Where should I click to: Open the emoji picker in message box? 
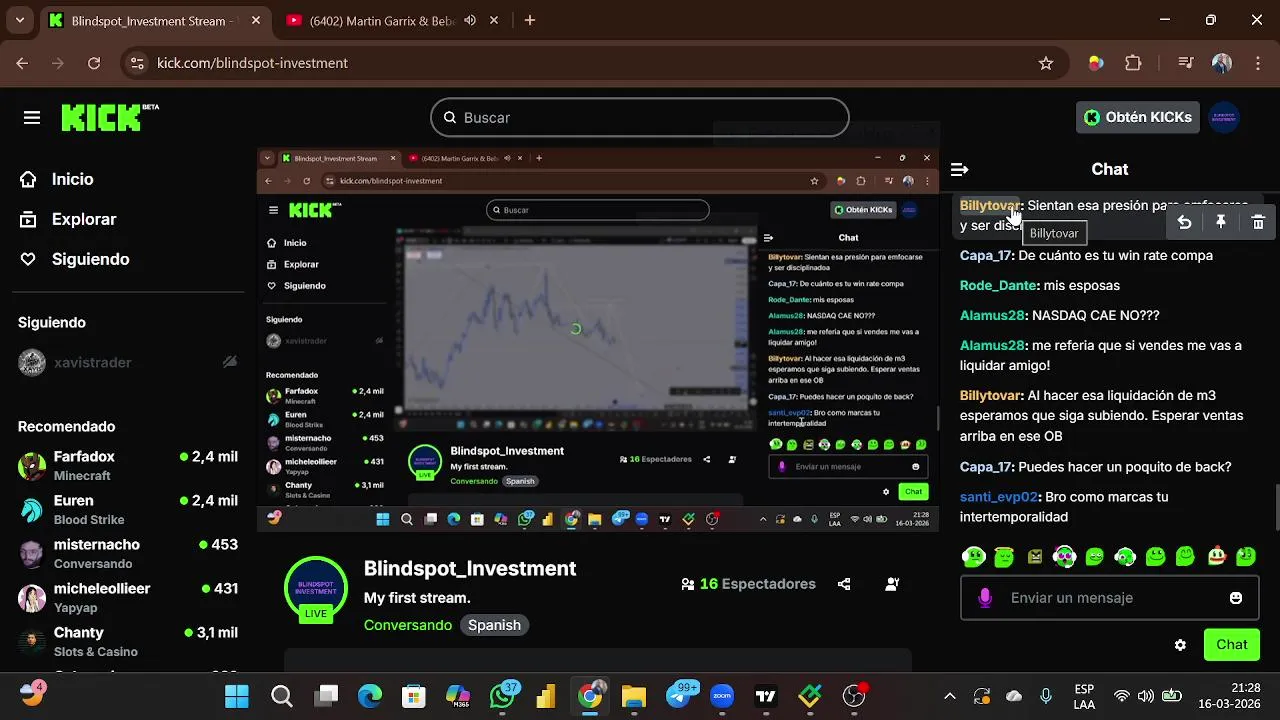[1236, 598]
